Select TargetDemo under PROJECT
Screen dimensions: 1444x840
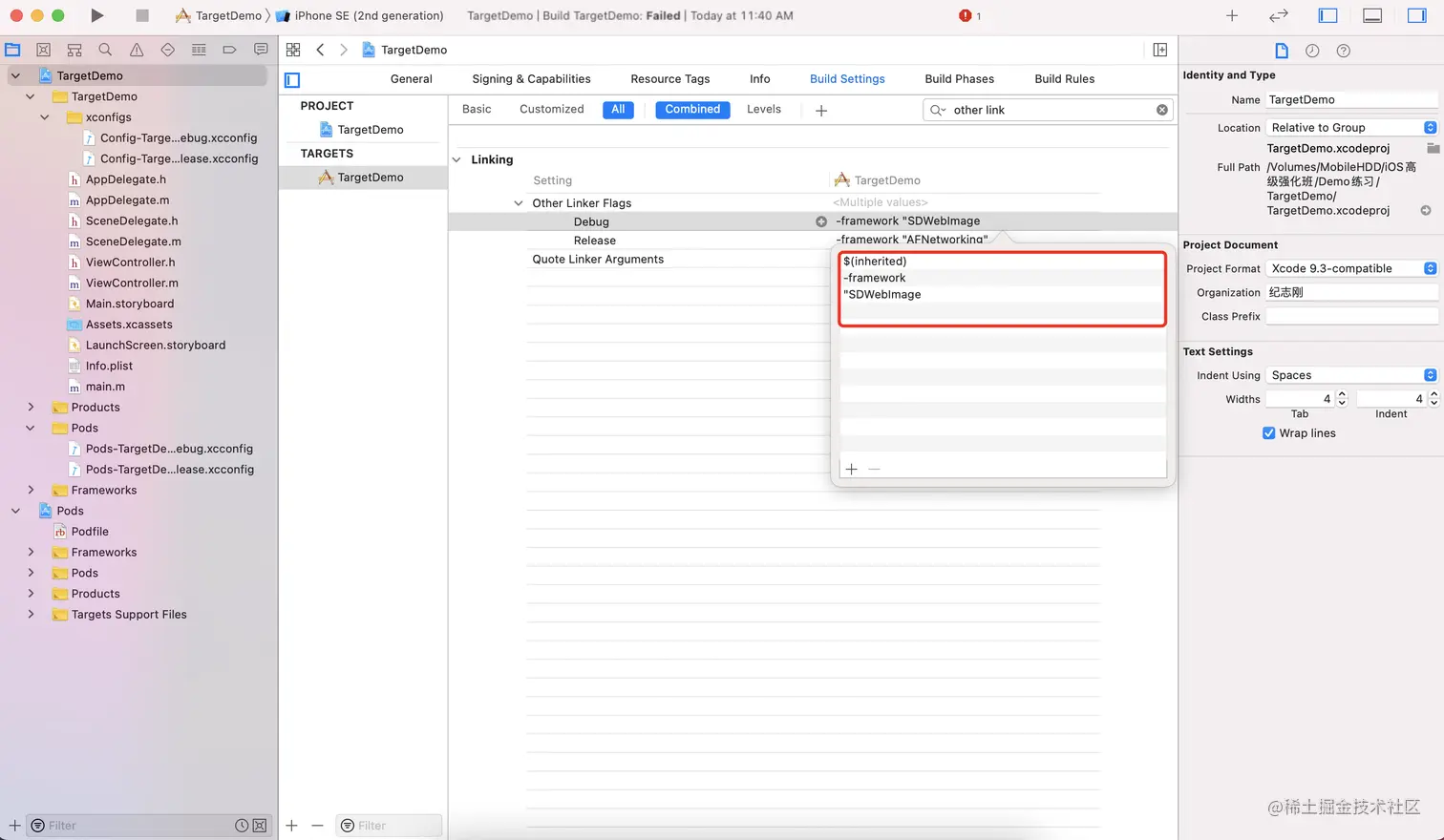coord(363,130)
